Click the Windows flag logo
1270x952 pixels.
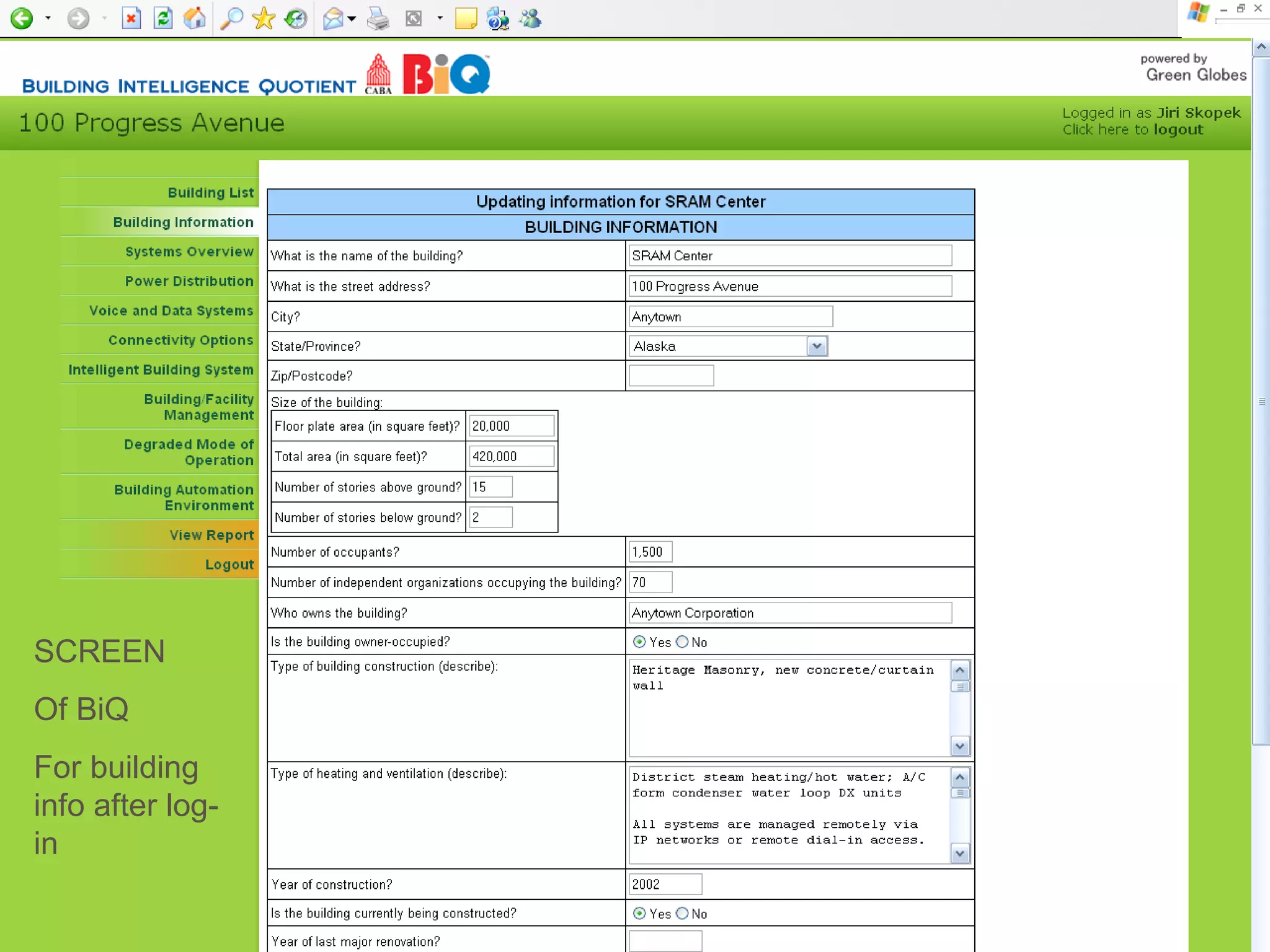(x=1198, y=12)
